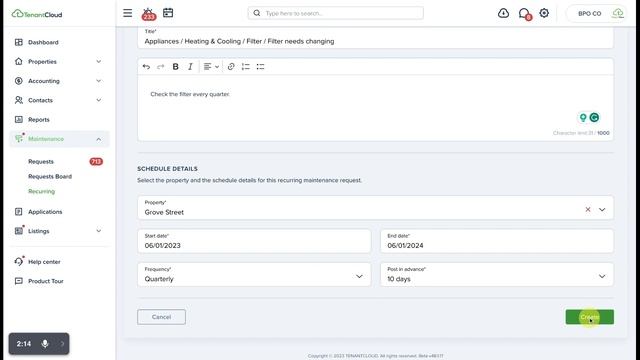Screen dimensions: 640x360
Task: Open the BPO CO account menu
Action: (596, 13)
